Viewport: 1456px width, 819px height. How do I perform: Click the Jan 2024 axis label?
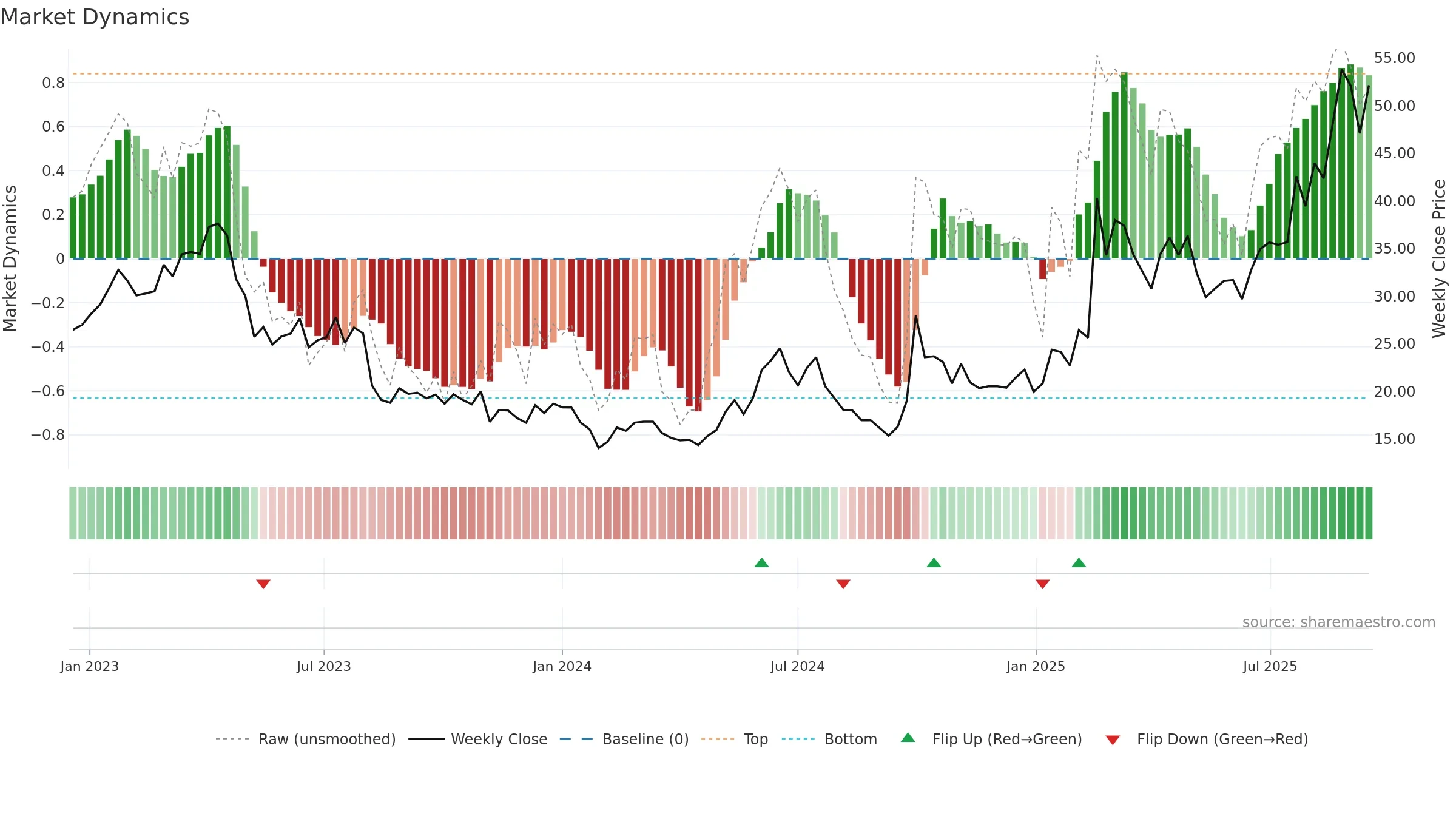tap(562, 666)
